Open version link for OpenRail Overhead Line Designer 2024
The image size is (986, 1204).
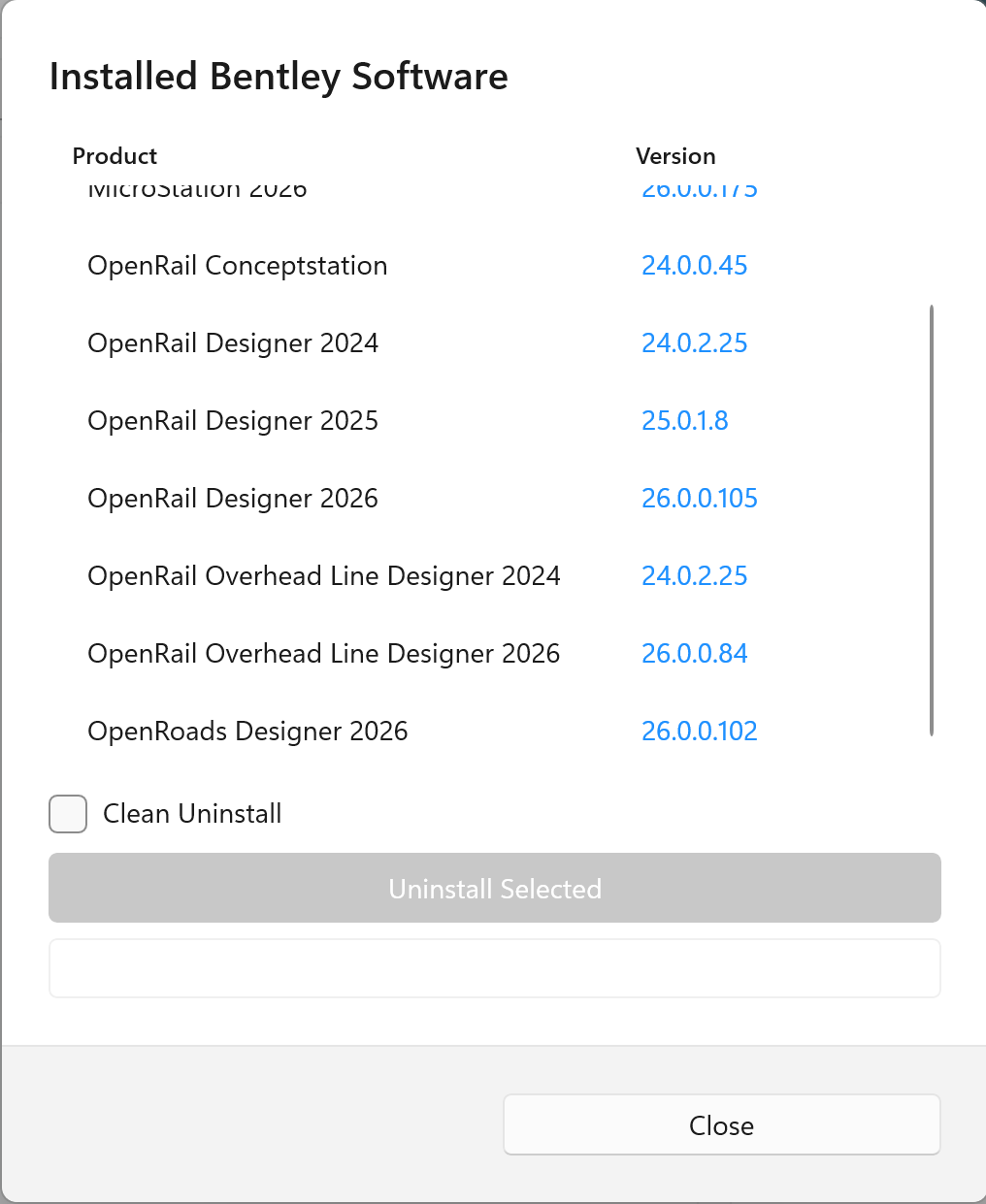695,575
